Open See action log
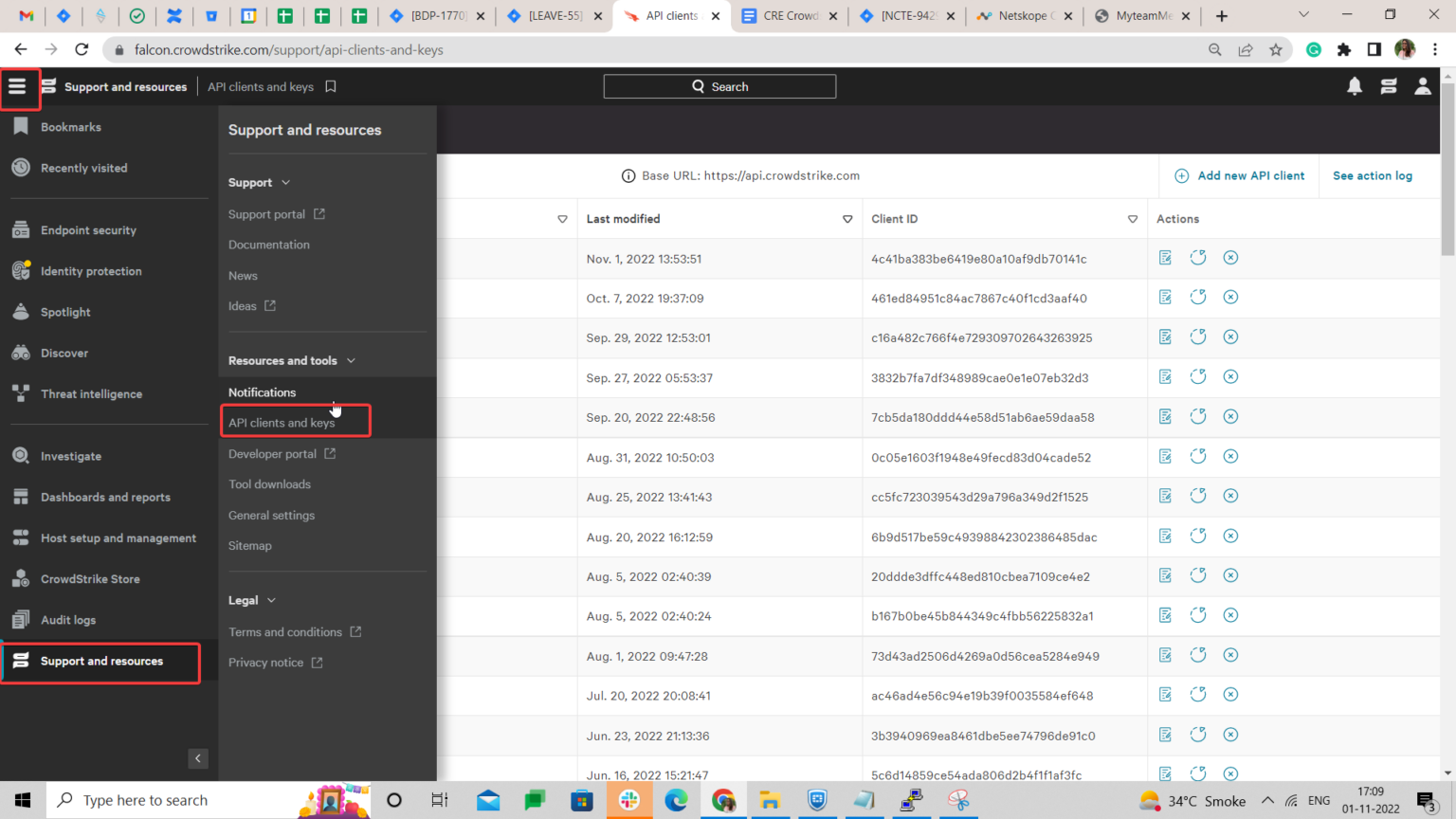 tap(1372, 175)
